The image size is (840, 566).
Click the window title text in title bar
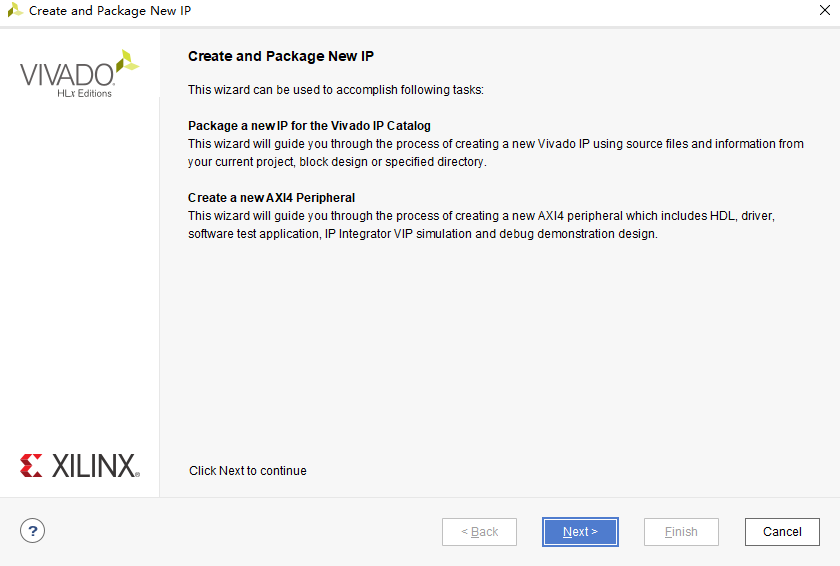tap(110, 11)
